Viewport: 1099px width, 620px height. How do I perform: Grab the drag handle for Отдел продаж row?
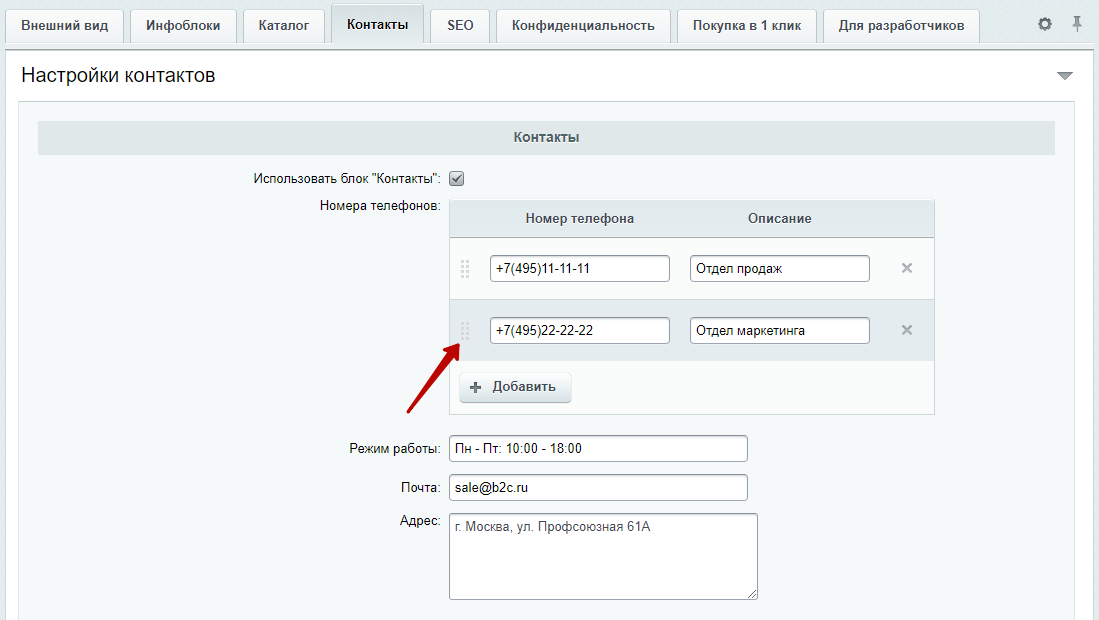point(465,269)
